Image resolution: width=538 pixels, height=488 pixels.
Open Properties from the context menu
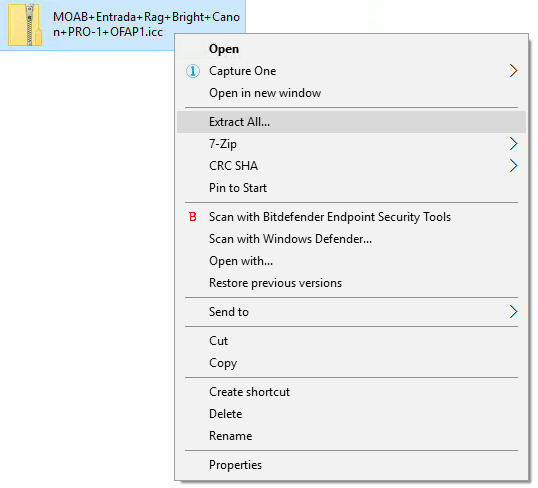(x=351, y=465)
